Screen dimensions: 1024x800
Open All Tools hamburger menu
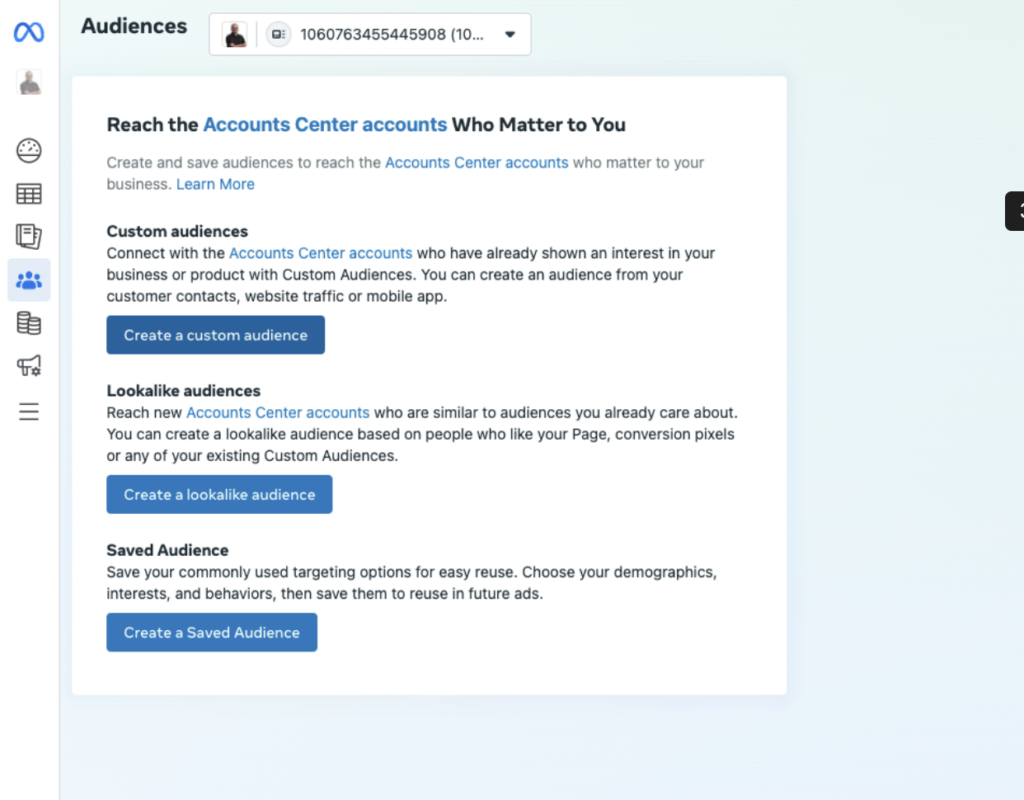[x=29, y=411]
